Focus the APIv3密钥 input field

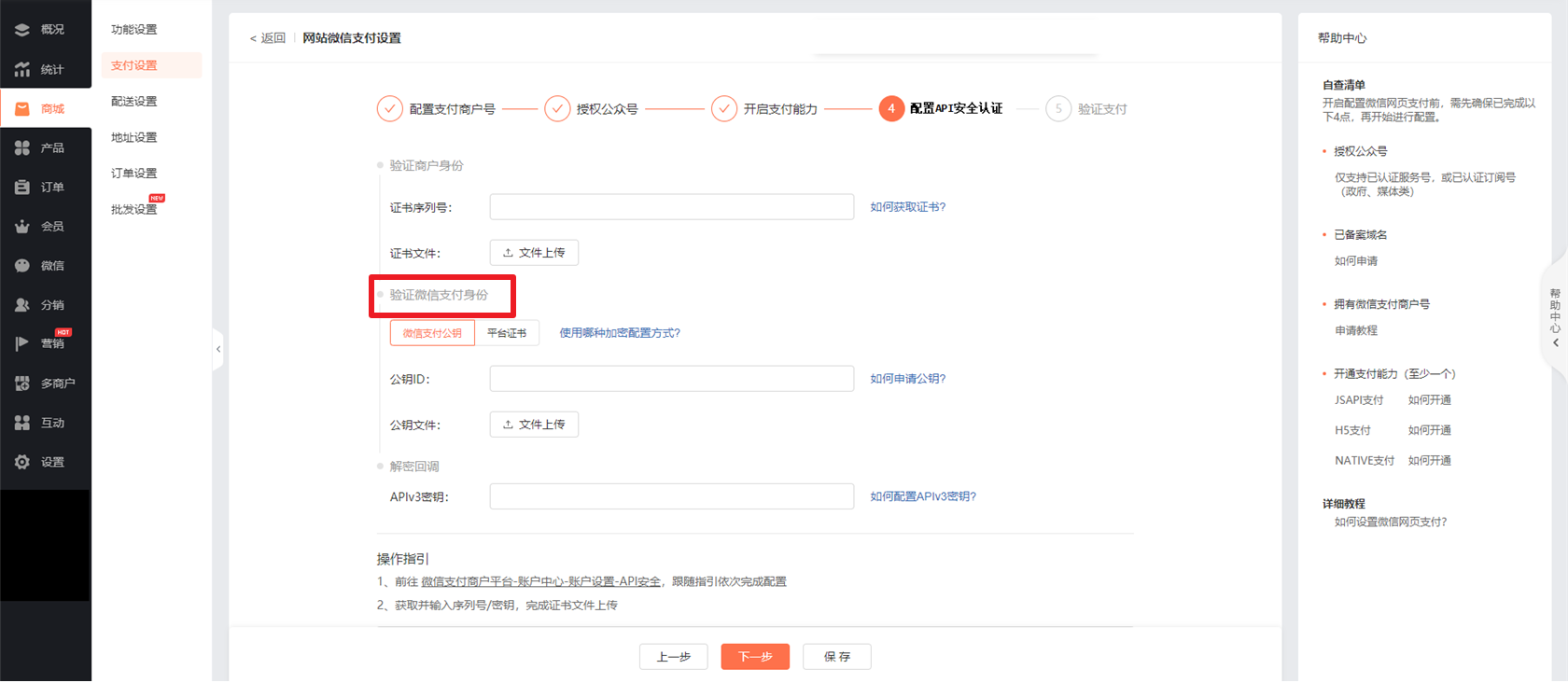point(672,496)
